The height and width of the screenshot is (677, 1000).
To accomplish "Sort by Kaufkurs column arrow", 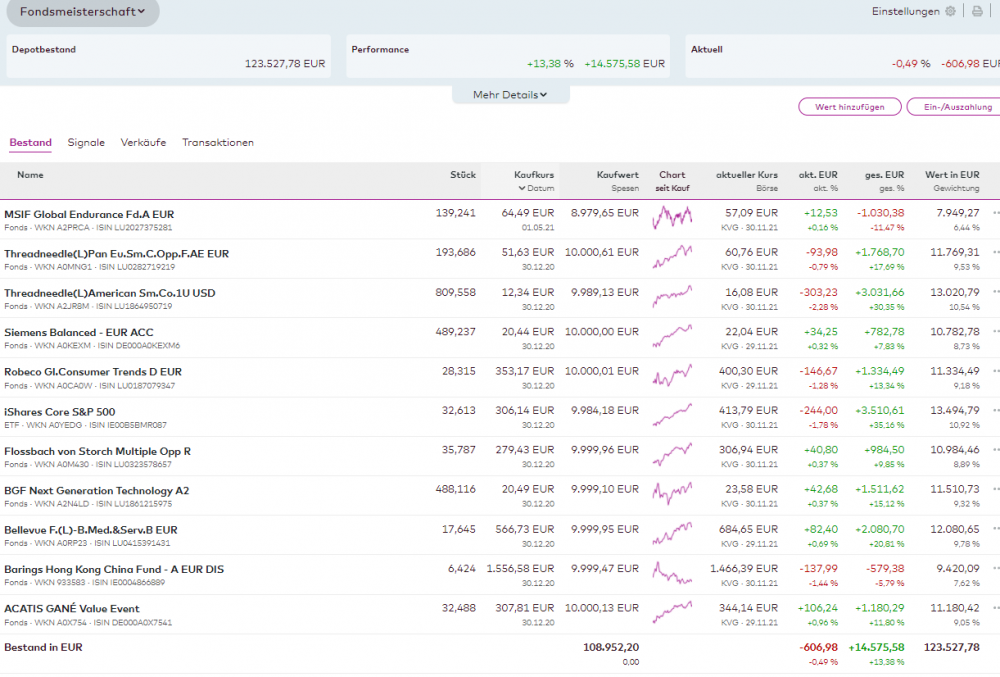I will 521,188.
